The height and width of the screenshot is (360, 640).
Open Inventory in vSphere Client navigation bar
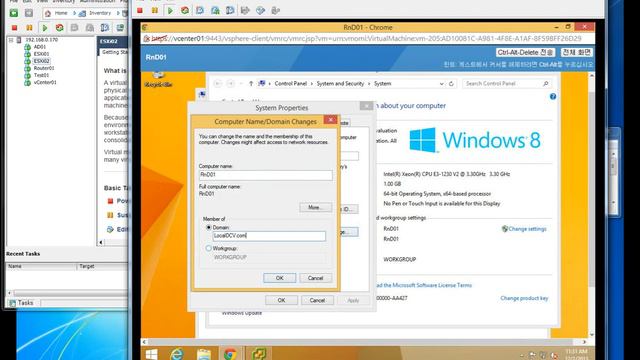(x=96, y=13)
